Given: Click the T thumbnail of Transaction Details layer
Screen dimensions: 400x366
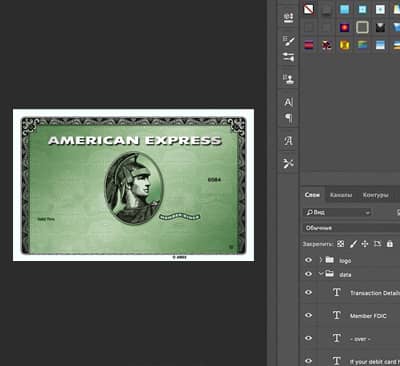Looking at the screenshot, I should coord(337,292).
